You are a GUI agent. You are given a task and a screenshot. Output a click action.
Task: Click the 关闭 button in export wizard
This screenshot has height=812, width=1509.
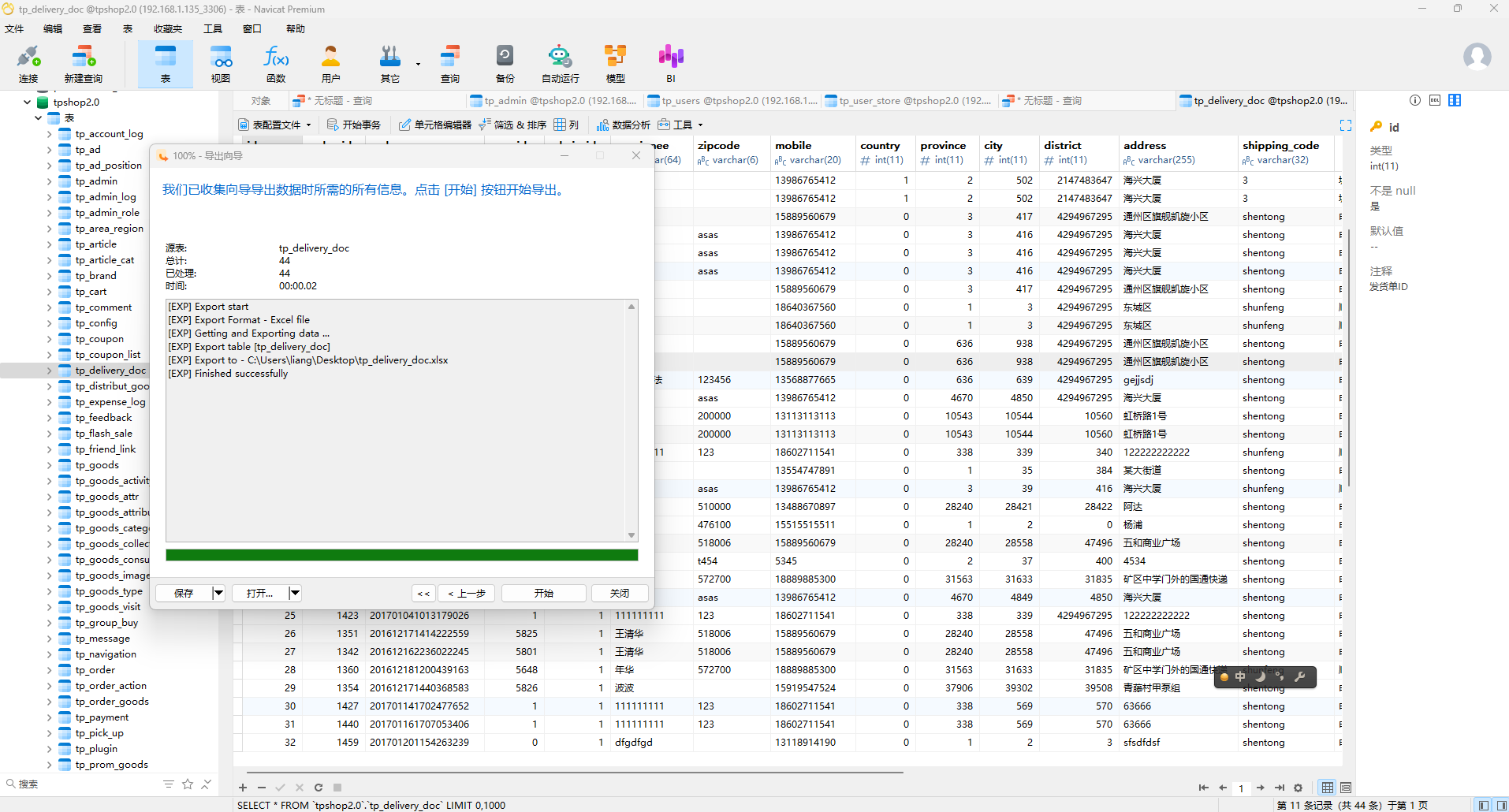(620, 593)
